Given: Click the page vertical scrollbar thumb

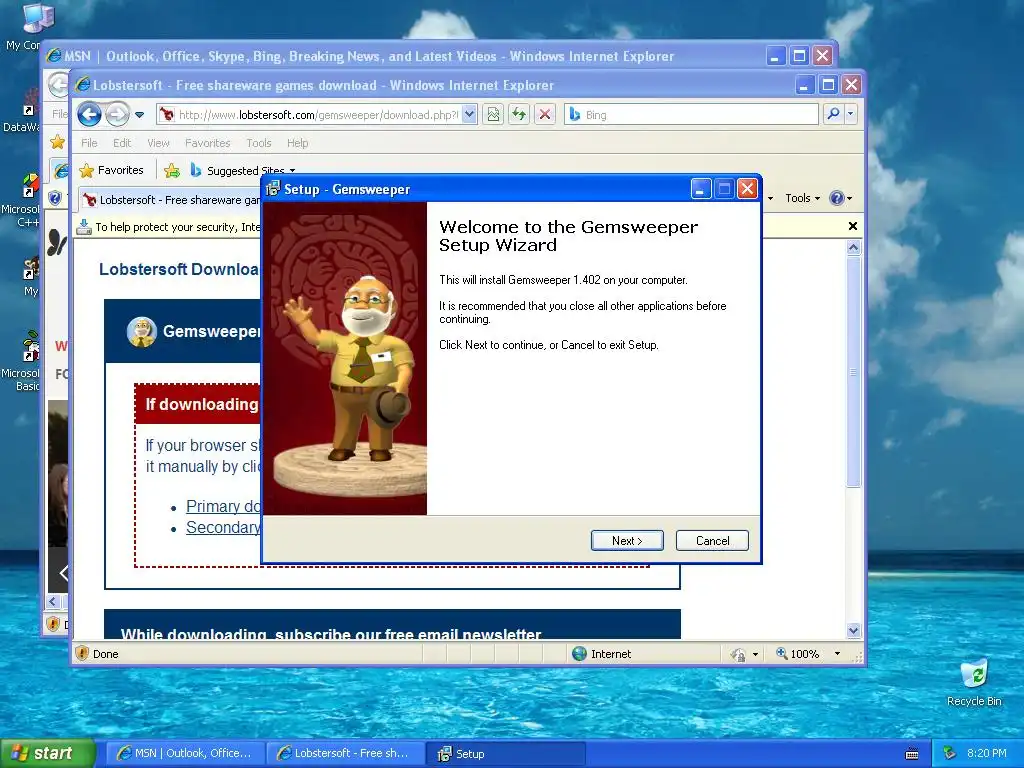Looking at the screenshot, I should tap(853, 372).
